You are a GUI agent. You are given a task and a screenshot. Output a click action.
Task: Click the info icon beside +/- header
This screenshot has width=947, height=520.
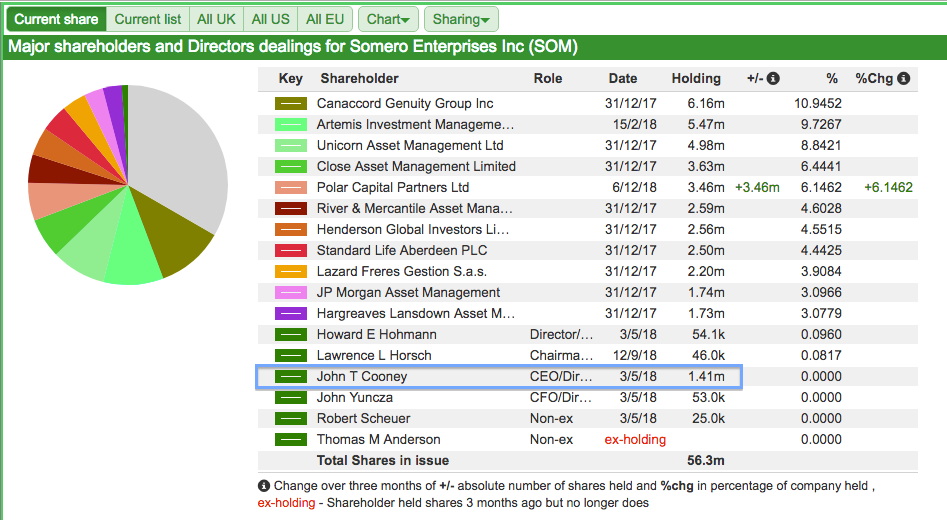pos(773,79)
